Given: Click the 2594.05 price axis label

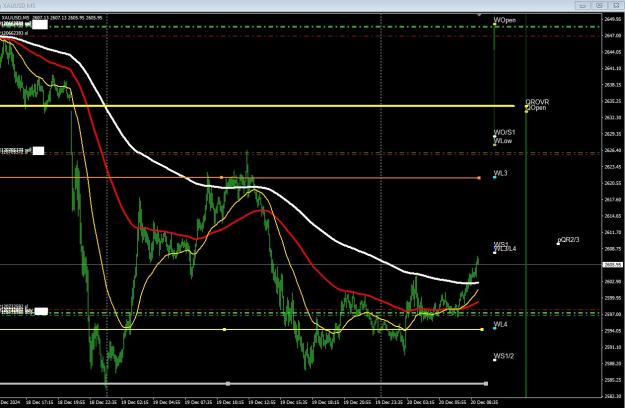Looking at the screenshot, I should pos(613,330).
